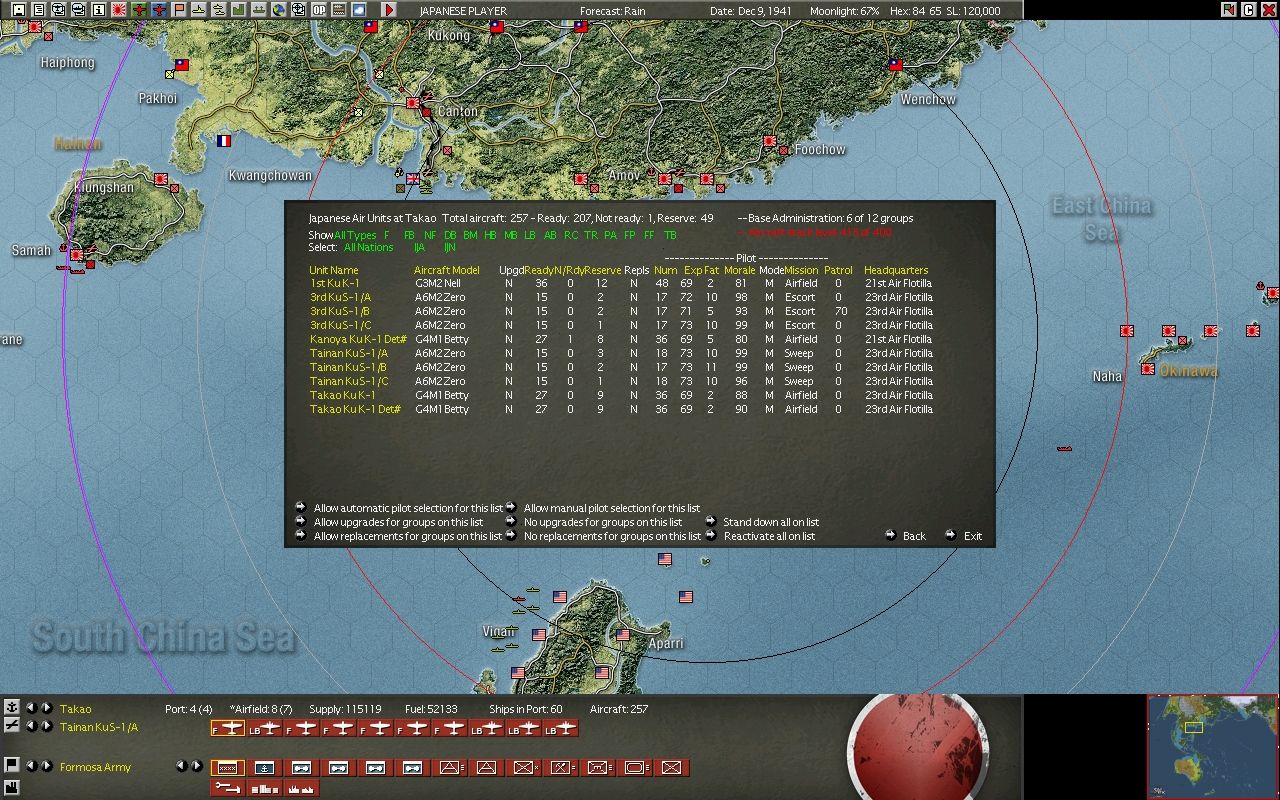Choose No upgrades for groups on list
Screen dimensions: 1280x800
point(603,522)
